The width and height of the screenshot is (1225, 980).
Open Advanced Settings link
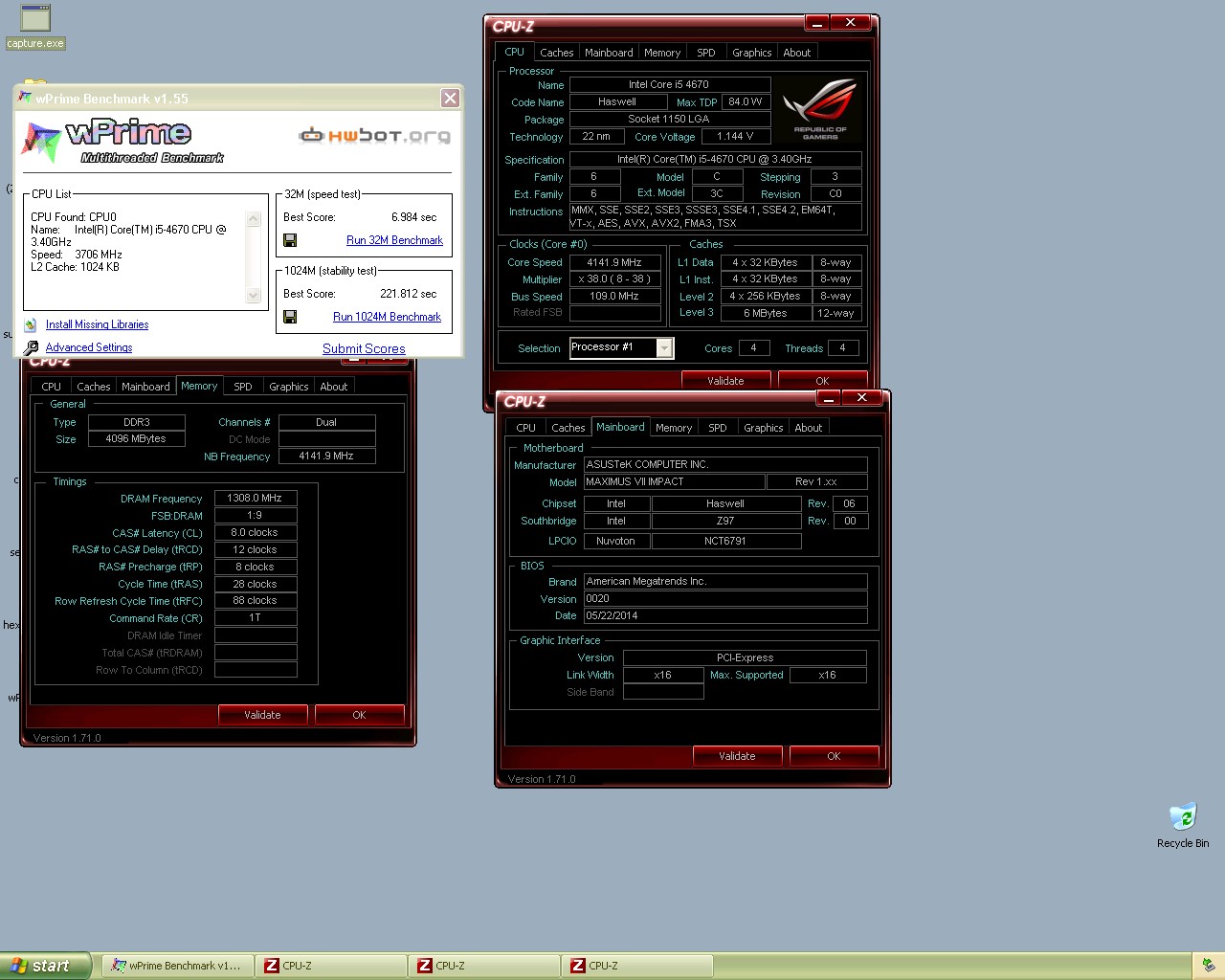click(x=89, y=347)
